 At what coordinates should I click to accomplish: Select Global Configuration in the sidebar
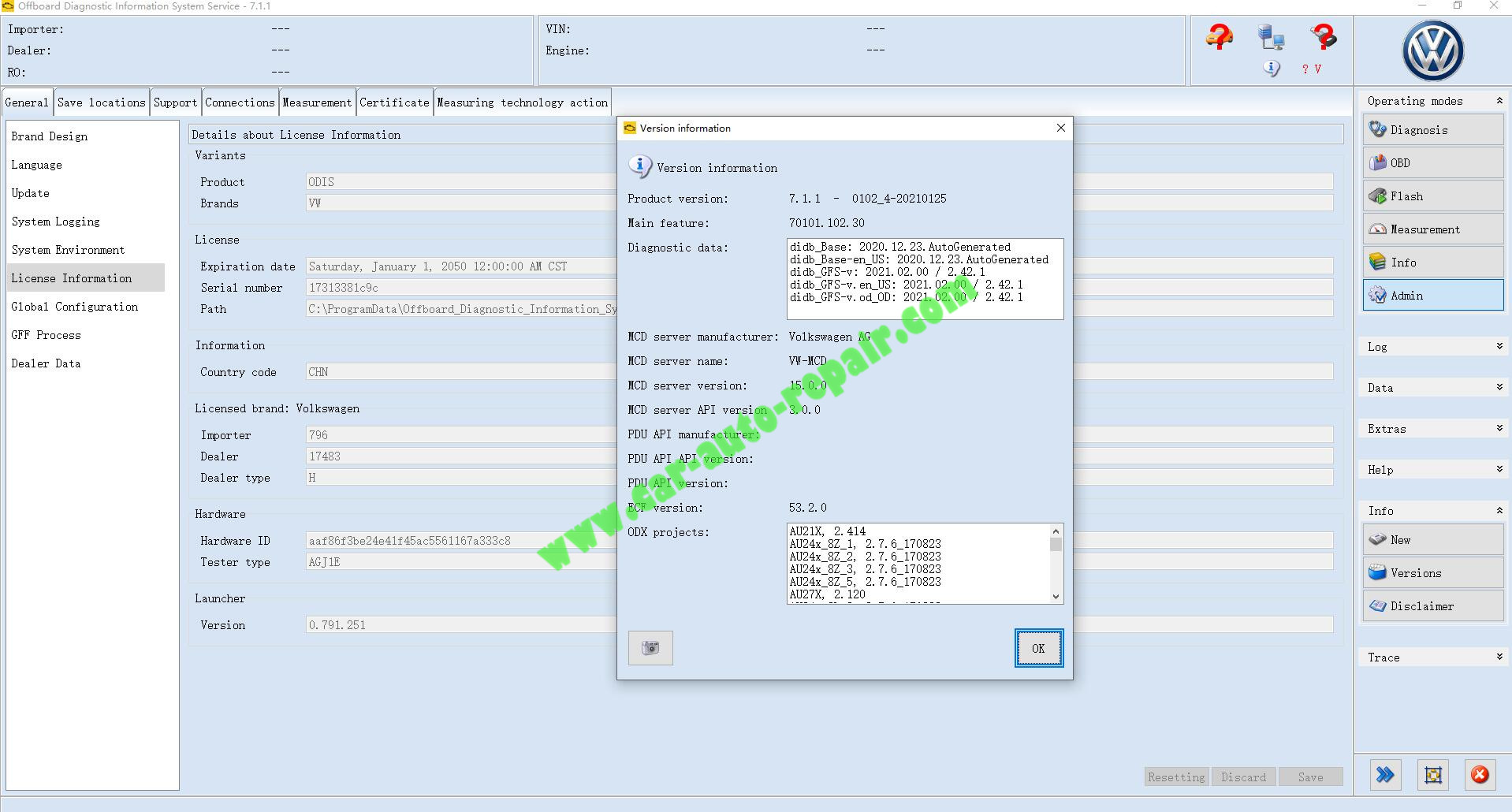[x=86, y=307]
